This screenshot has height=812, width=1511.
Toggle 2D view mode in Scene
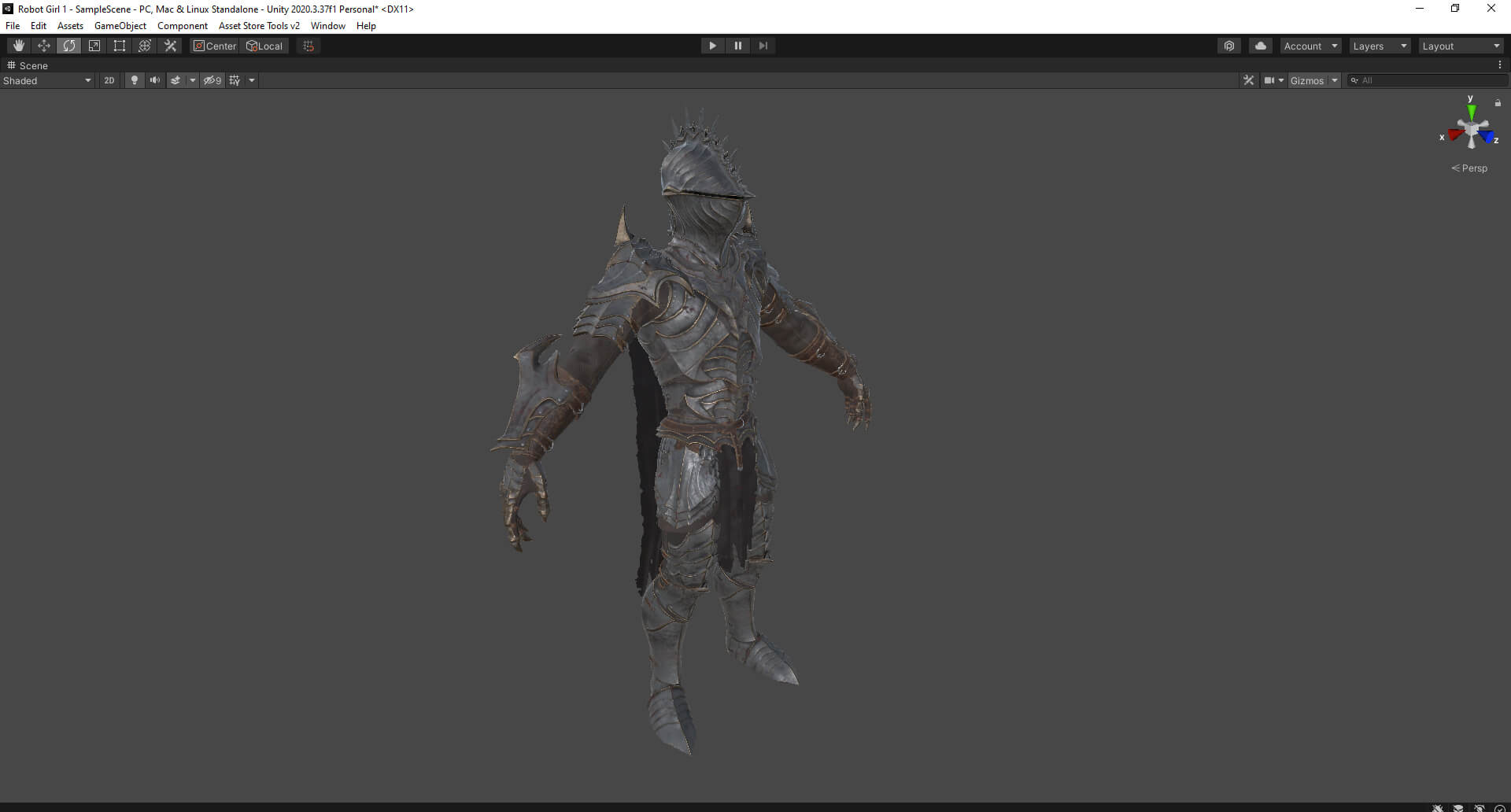pos(109,80)
